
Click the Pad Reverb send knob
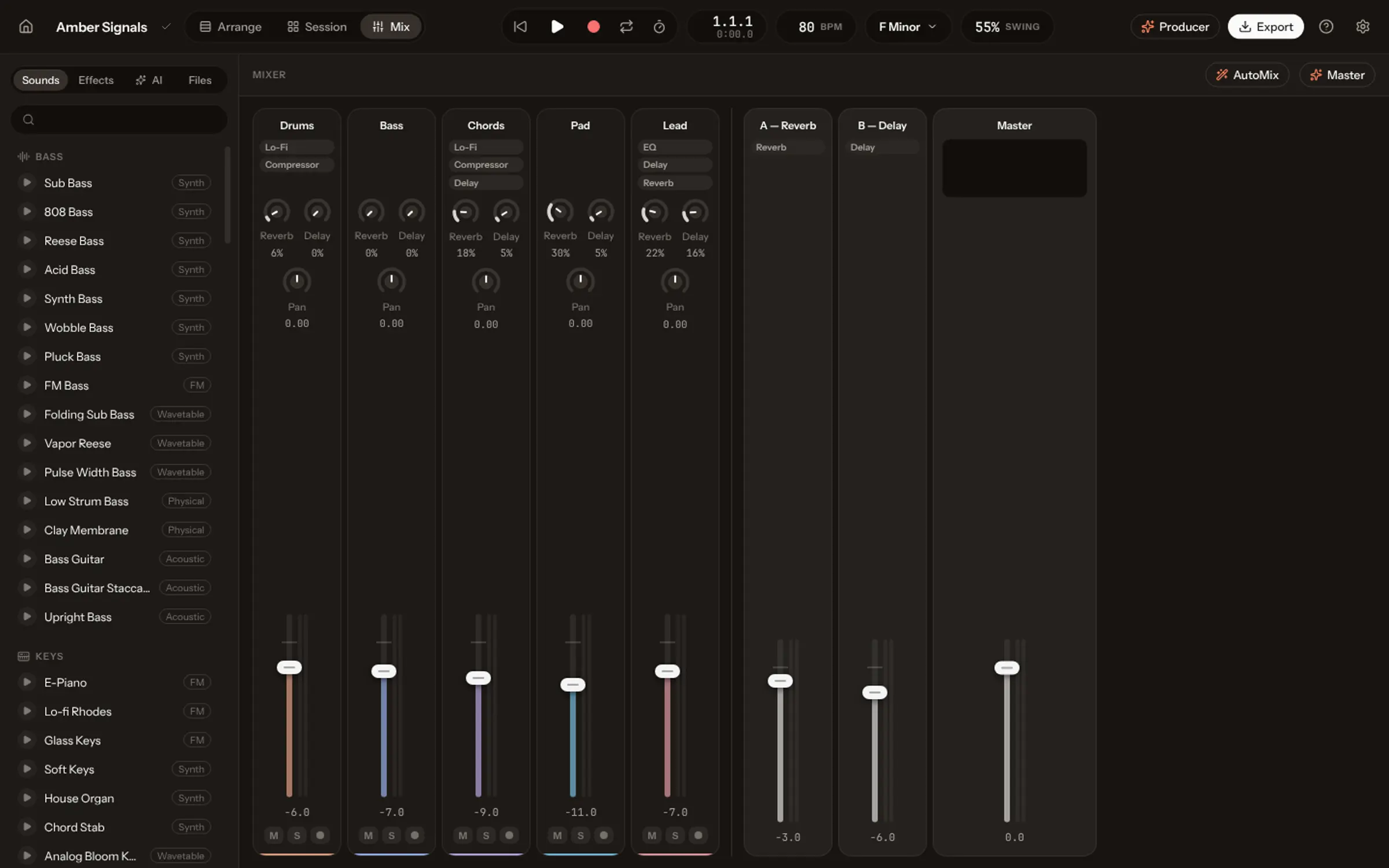[x=560, y=212]
